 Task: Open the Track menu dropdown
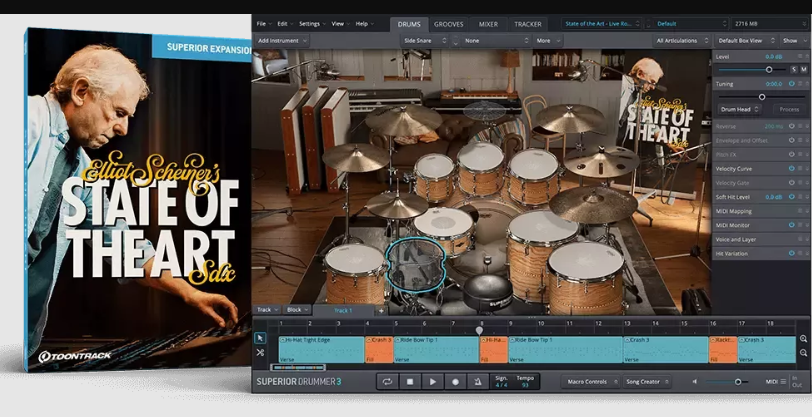click(267, 310)
